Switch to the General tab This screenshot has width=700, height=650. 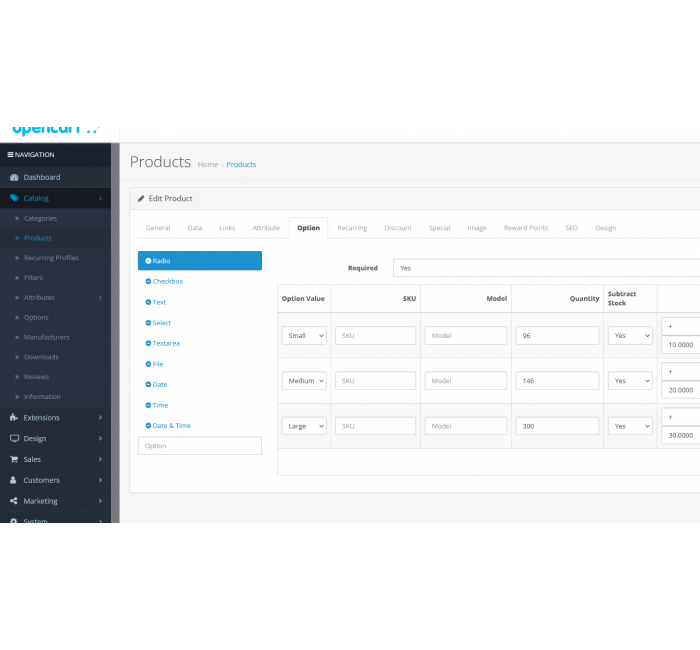[x=158, y=228]
